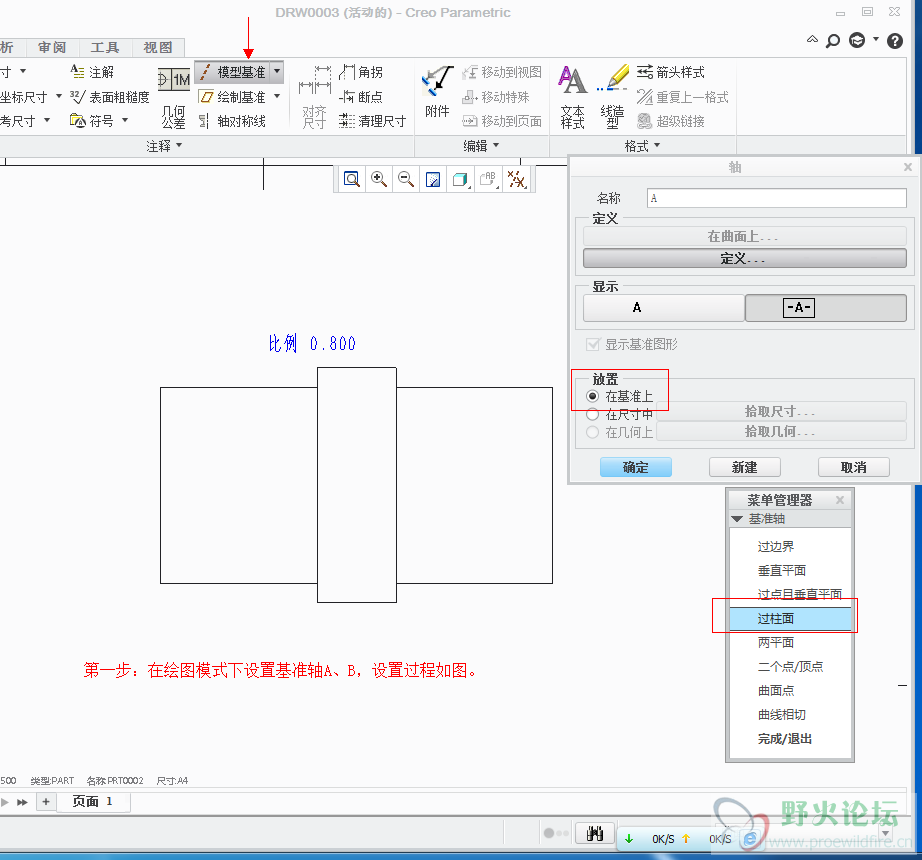922x860 pixels.
Task: Click the arrow style (箭头样式) tool
Action: point(670,72)
